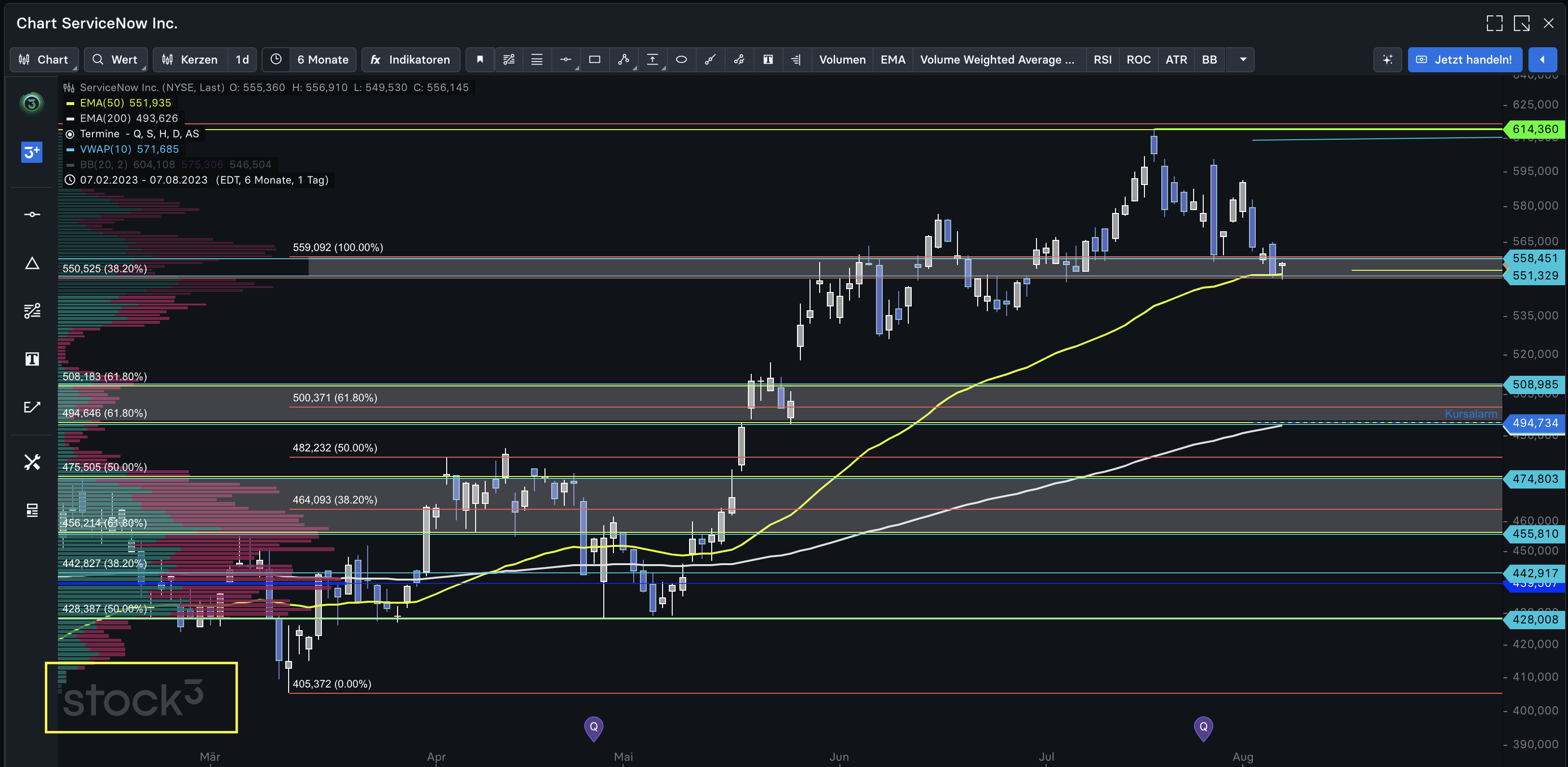Click the 482,232 (50.00%) Fibonacci label

tap(335, 448)
